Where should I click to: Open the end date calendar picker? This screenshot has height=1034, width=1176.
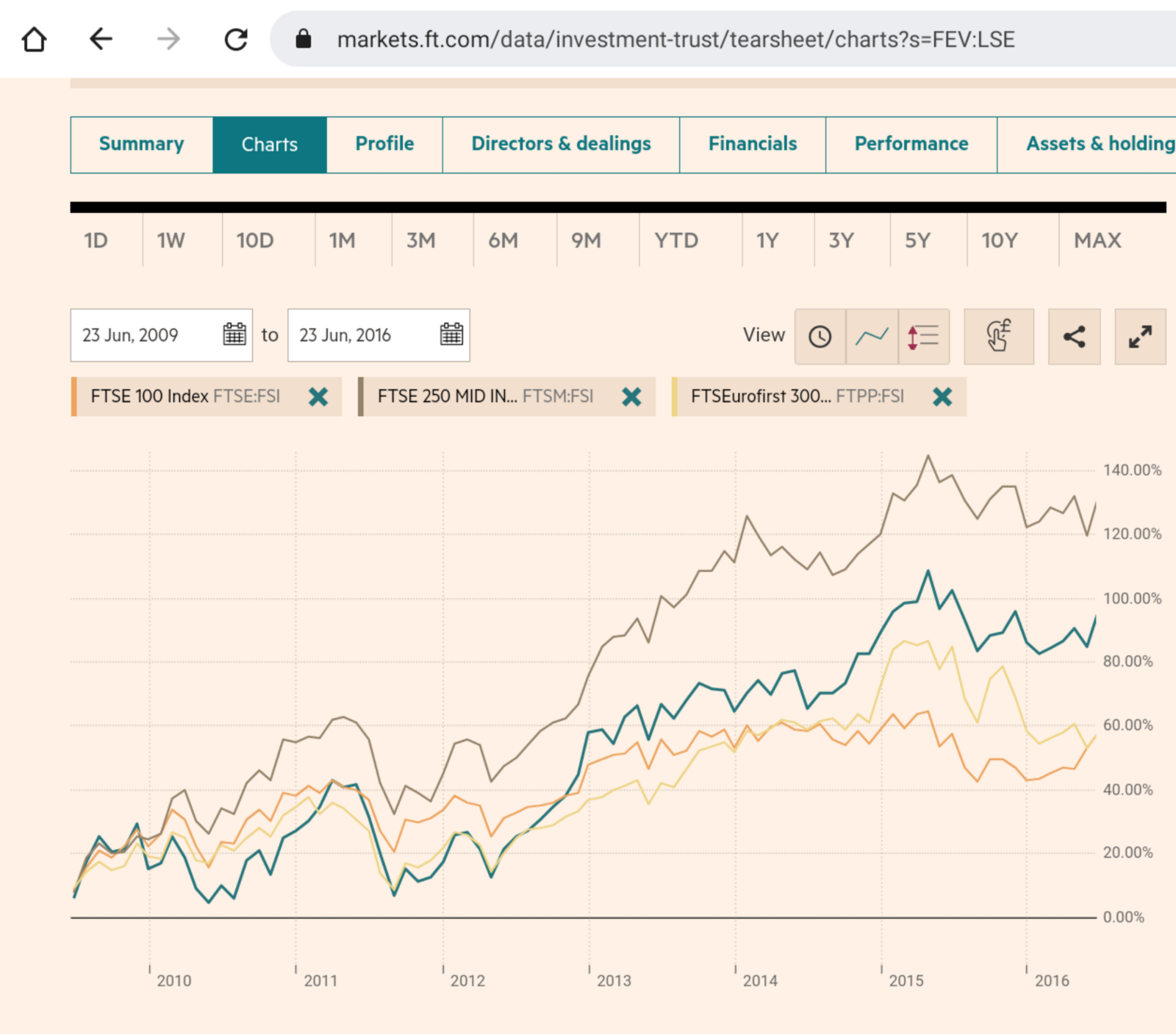[451, 334]
